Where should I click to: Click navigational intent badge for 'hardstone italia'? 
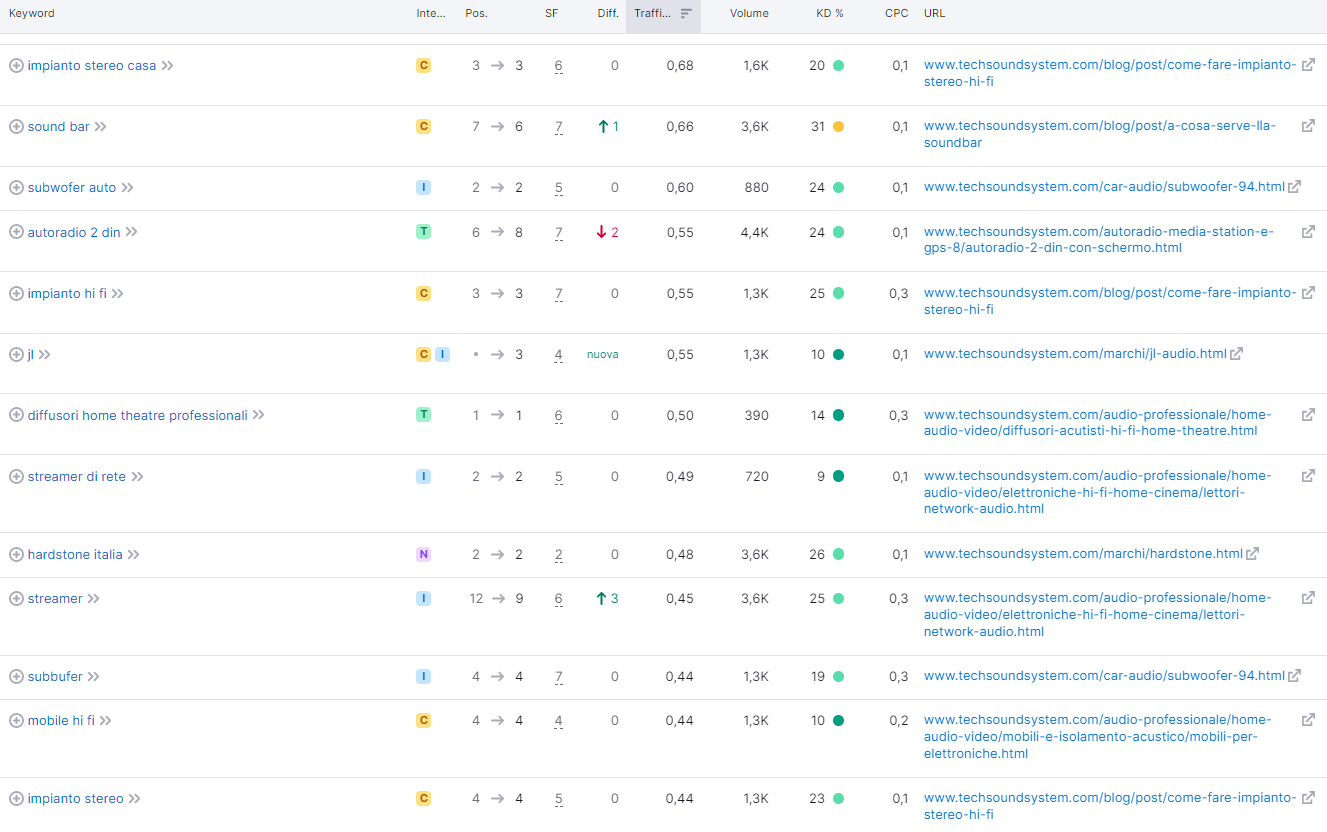(424, 554)
